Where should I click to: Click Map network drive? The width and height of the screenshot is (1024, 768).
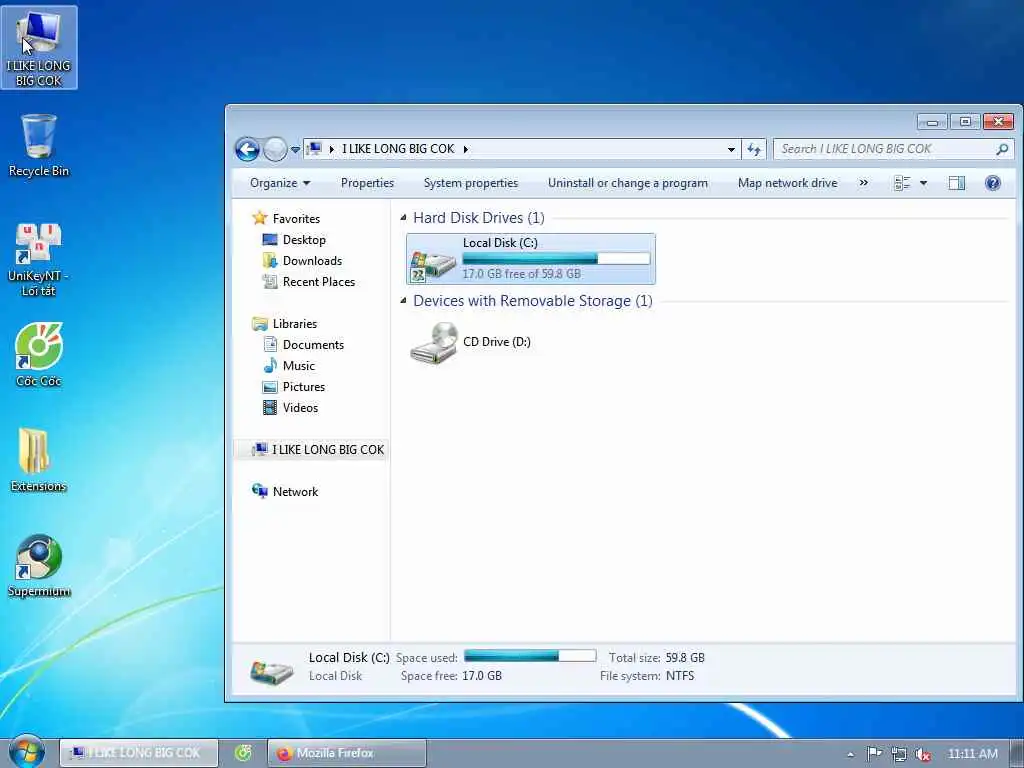coord(788,184)
